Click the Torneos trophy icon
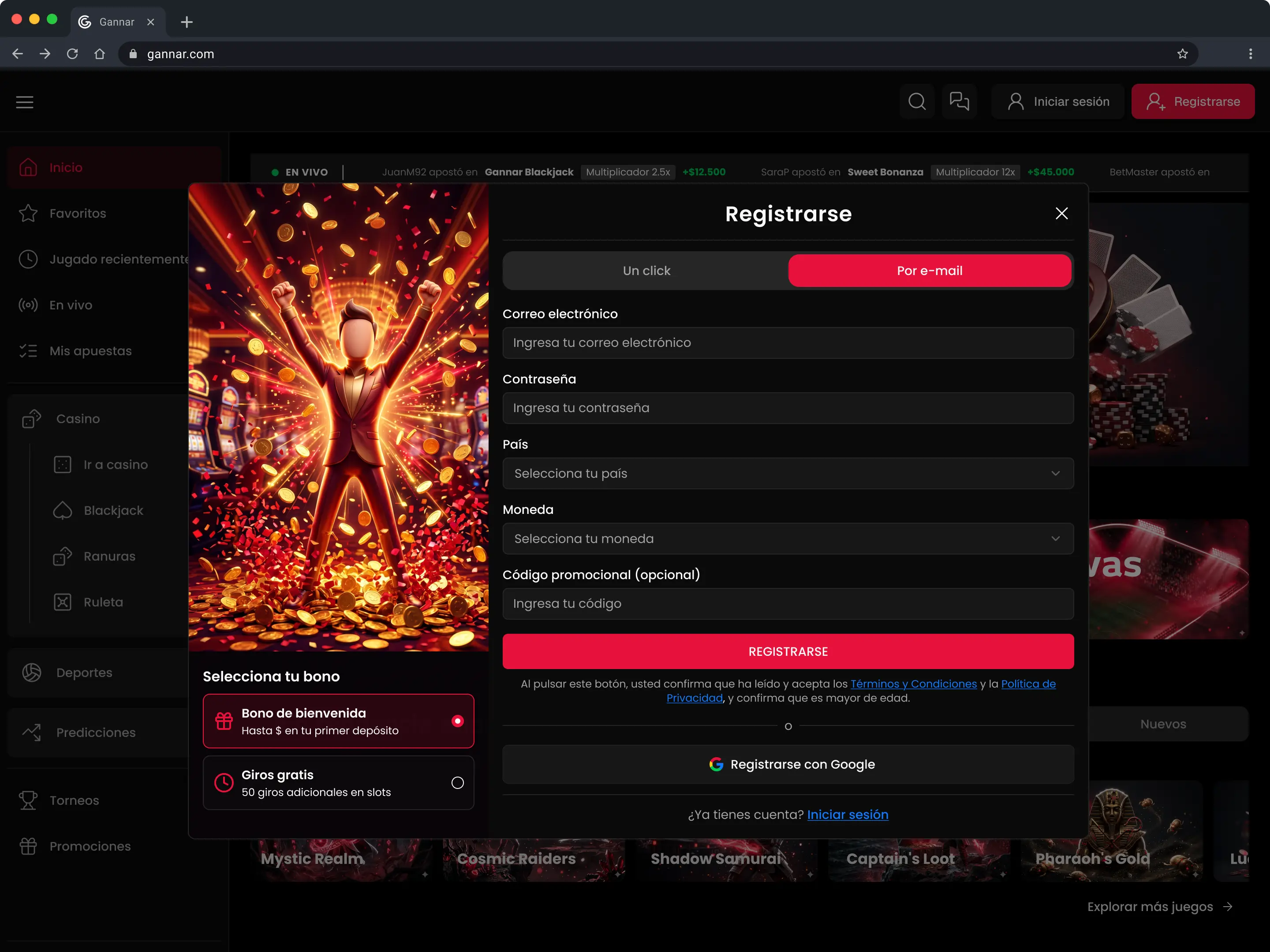This screenshot has width=1270, height=952. [x=28, y=800]
